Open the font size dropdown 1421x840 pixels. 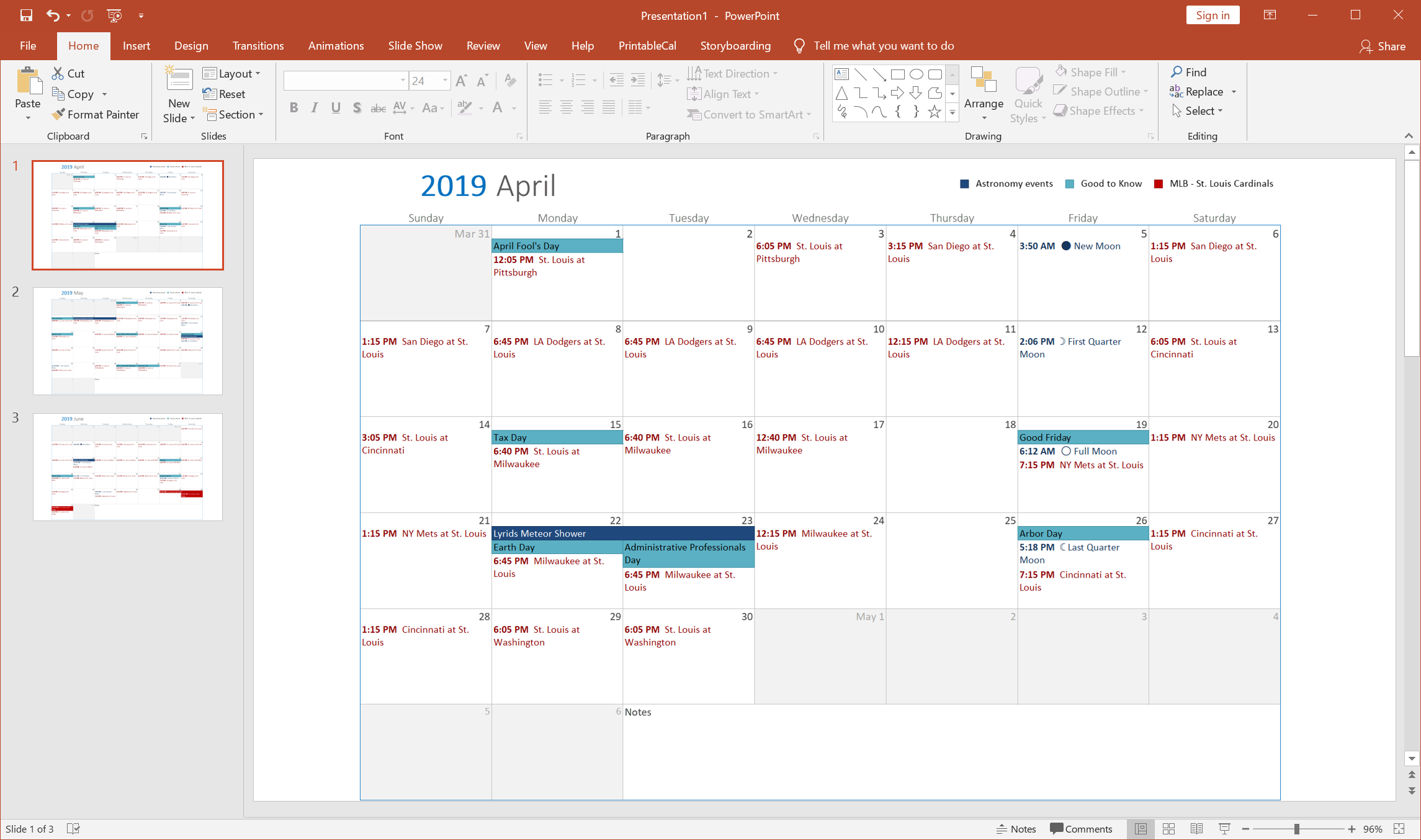tap(445, 81)
